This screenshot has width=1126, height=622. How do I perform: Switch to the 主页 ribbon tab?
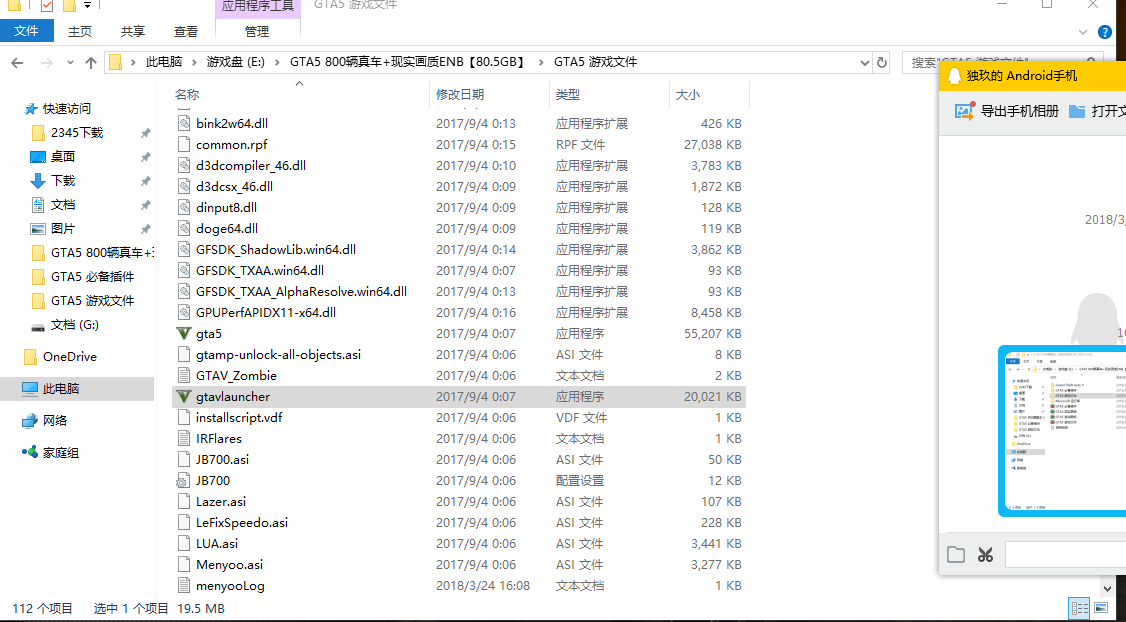80,32
